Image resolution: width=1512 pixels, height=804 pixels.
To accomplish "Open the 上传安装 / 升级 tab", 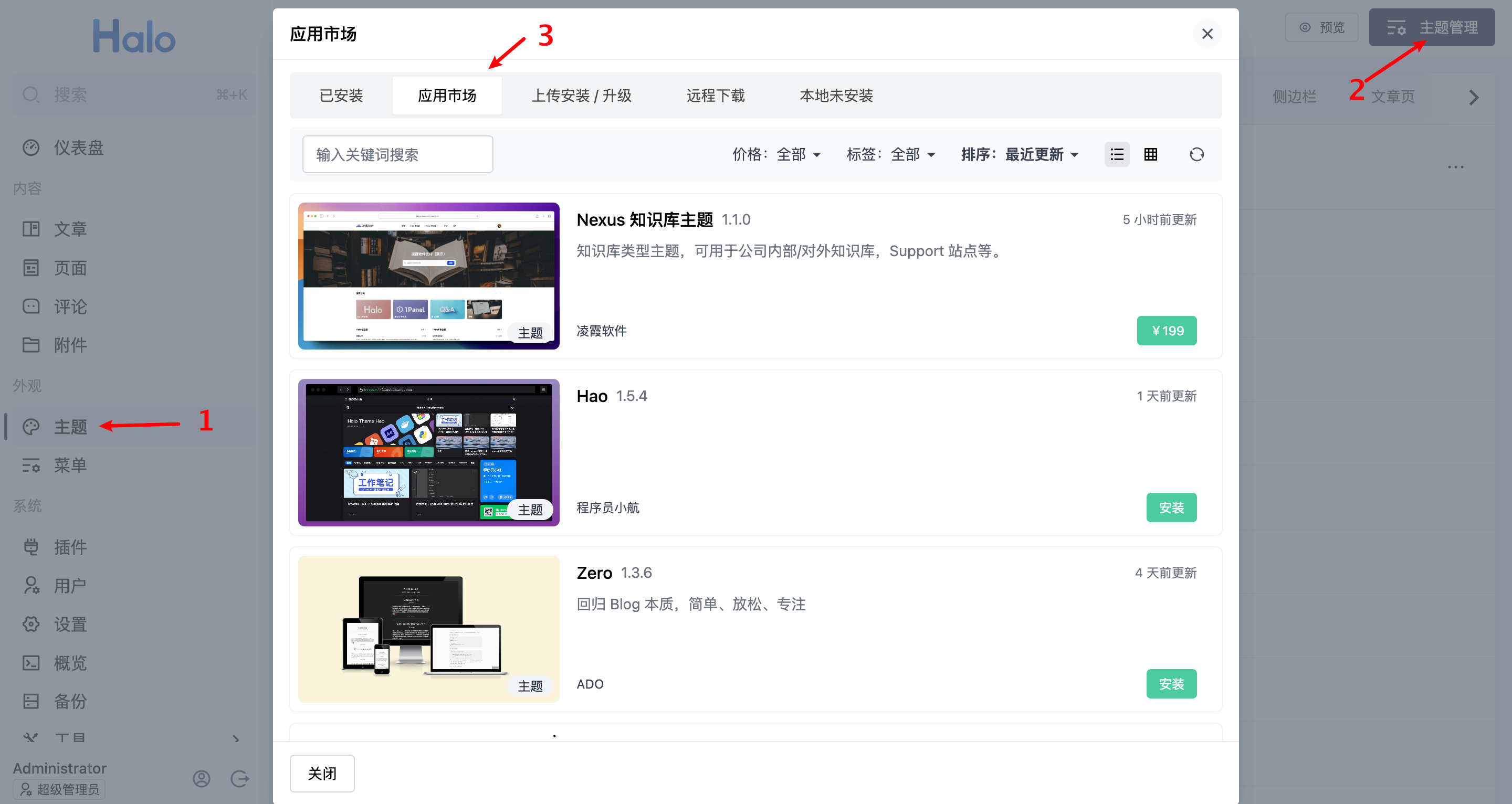I will click(581, 95).
